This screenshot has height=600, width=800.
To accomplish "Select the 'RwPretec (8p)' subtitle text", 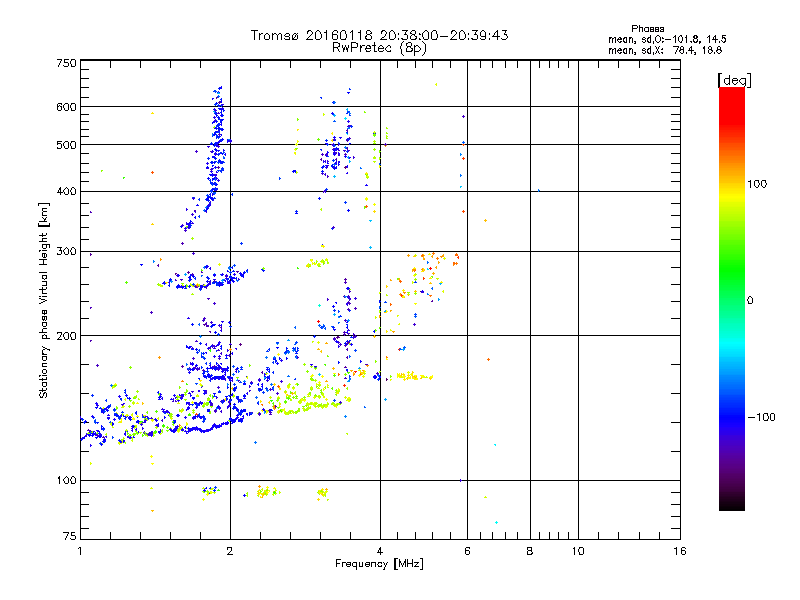I will [379, 48].
